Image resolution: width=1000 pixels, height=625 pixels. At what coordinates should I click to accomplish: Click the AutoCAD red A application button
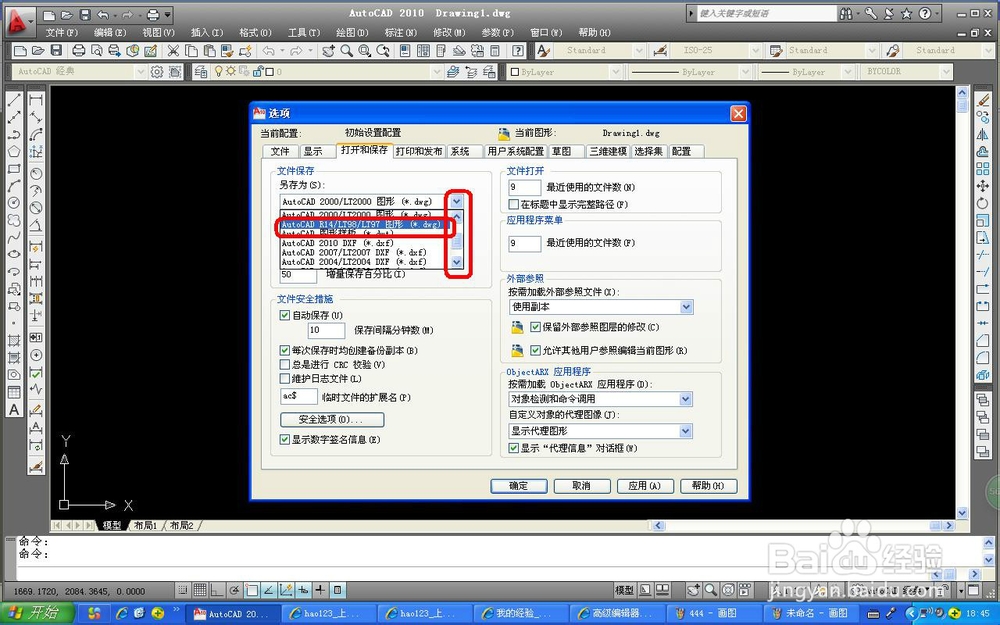point(17,22)
